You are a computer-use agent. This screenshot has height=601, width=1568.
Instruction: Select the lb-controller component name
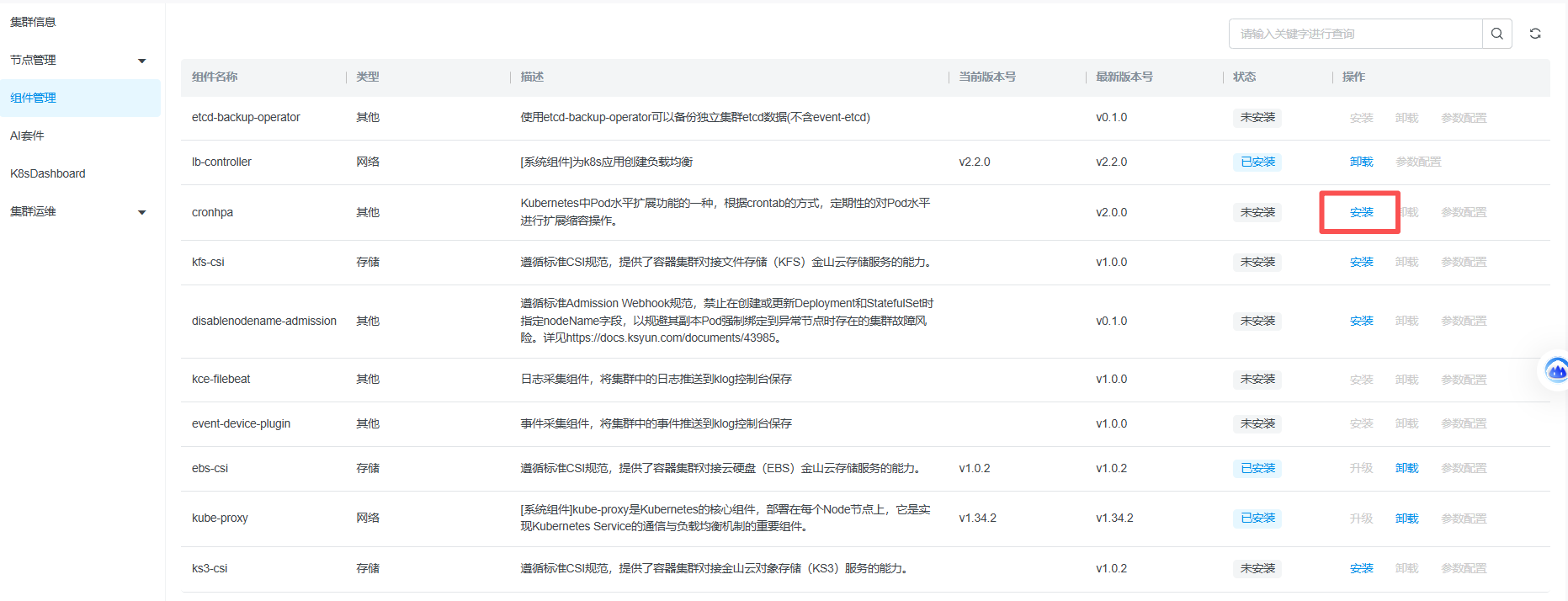pos(221,162)
